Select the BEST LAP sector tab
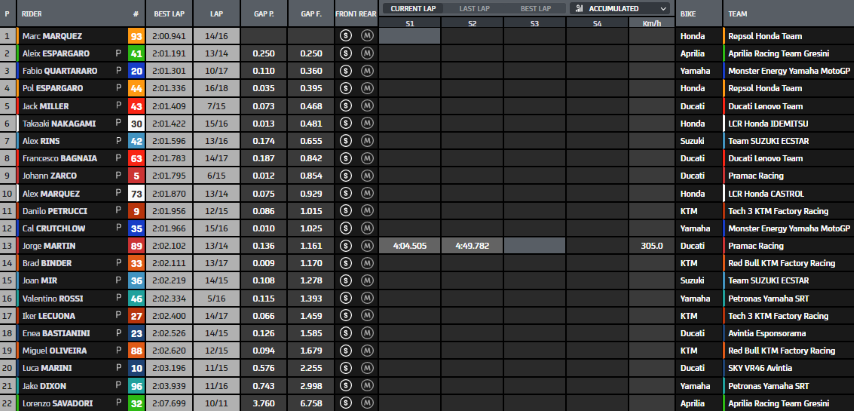This screenshot has width=854, height=411. pos(535,8)
